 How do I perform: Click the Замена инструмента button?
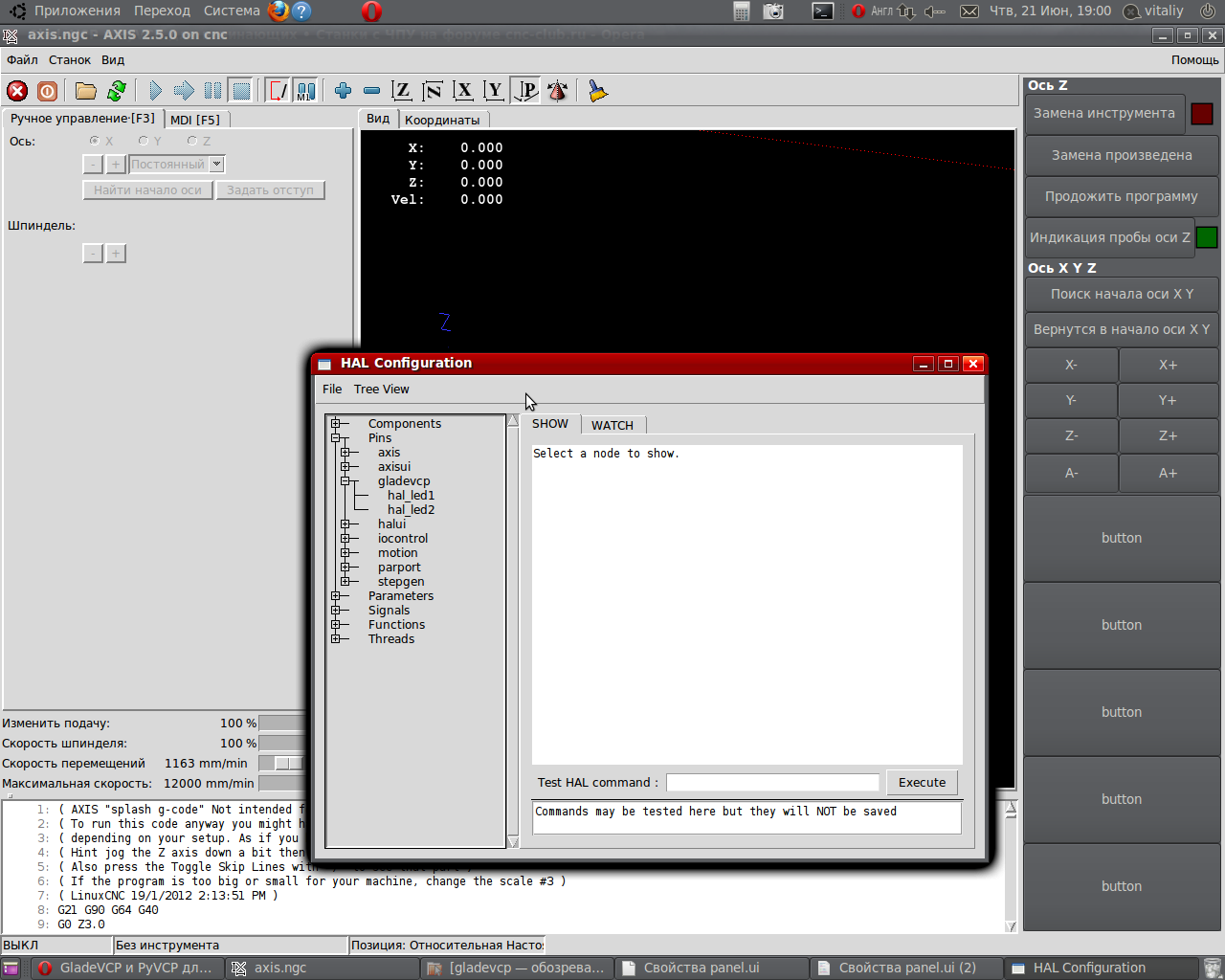(1103, 113)
